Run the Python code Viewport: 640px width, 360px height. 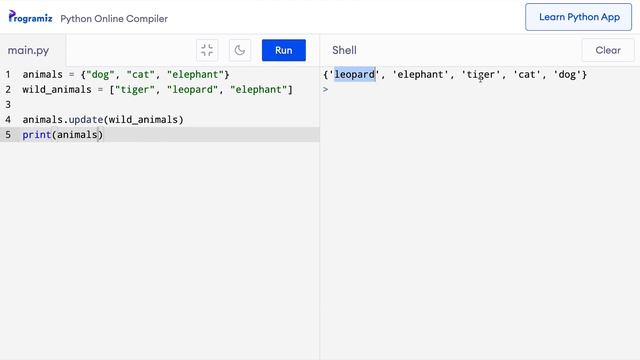tap(284, 50)
